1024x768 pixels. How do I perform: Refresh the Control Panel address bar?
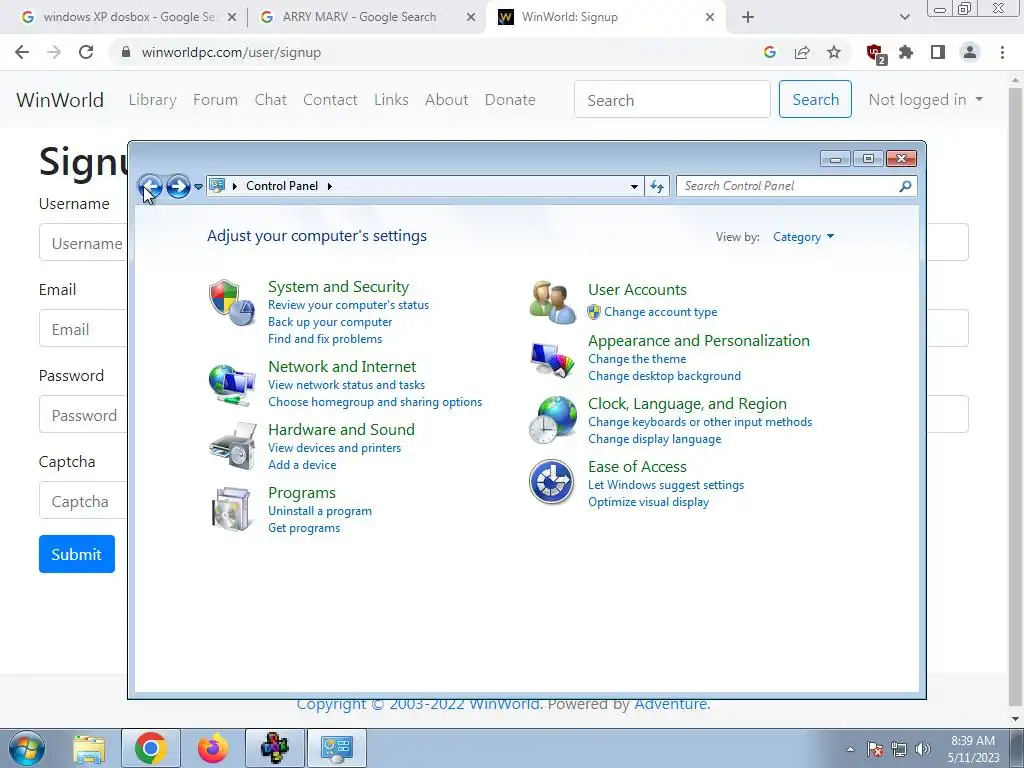[657, 186]
